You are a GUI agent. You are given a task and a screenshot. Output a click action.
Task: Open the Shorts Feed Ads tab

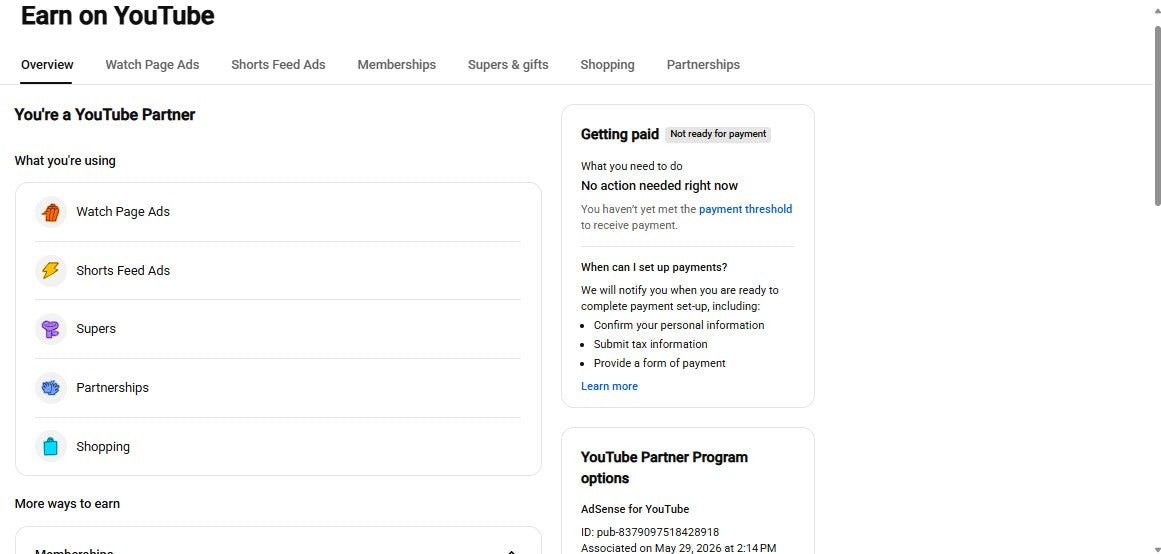(278, 64)
